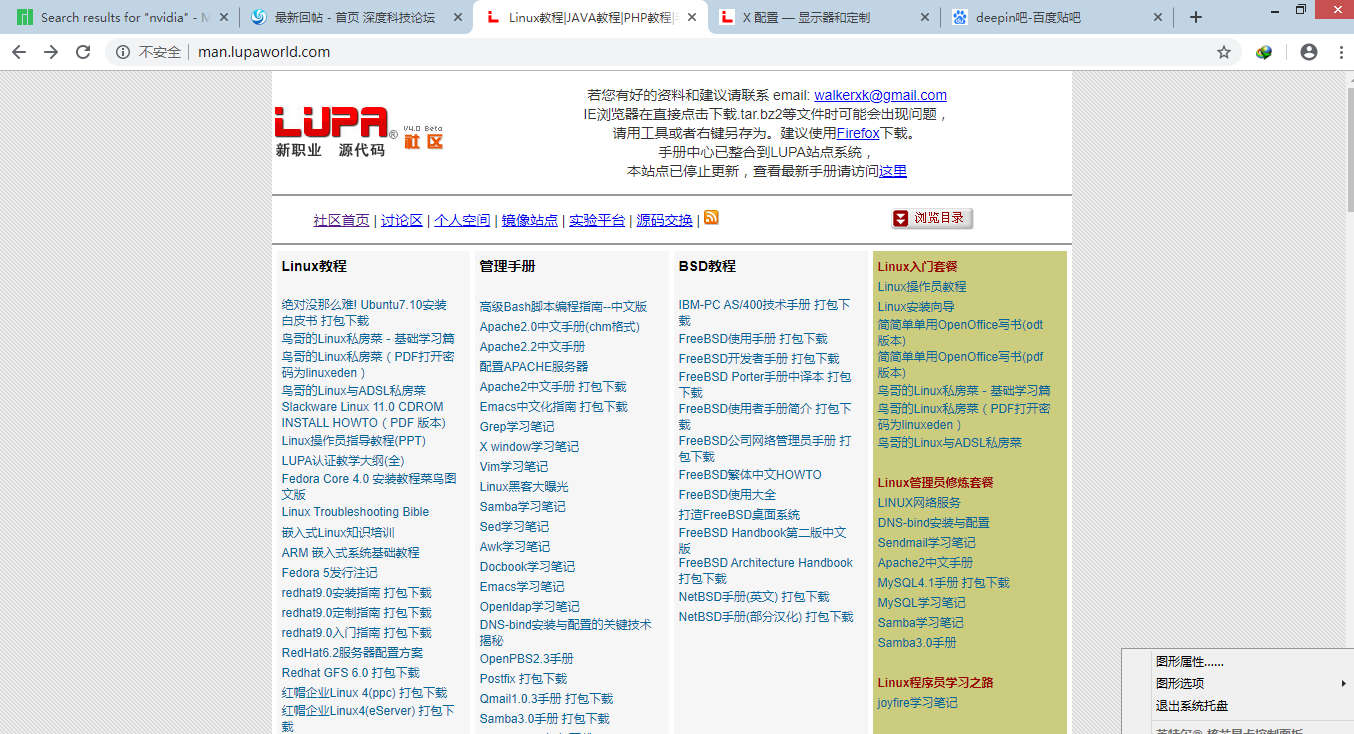Open the 配置APACHE服务器 link
The height and width of the screenshot is (734, 1354).
534,367
